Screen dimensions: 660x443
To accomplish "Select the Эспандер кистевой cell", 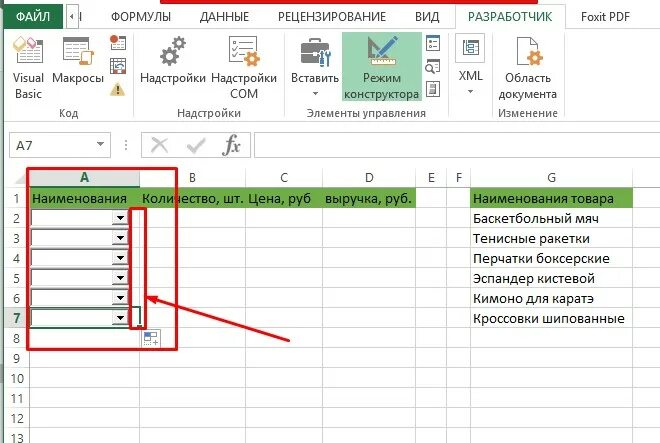I will tap(551, 278).
